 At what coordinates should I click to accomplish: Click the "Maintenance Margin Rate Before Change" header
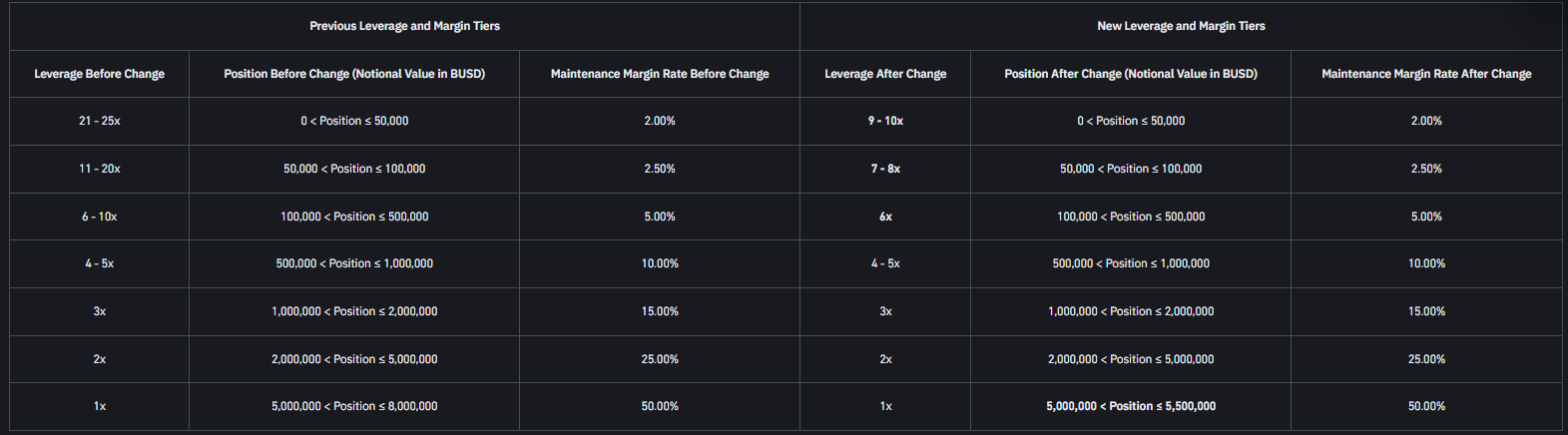click(660, 74)
